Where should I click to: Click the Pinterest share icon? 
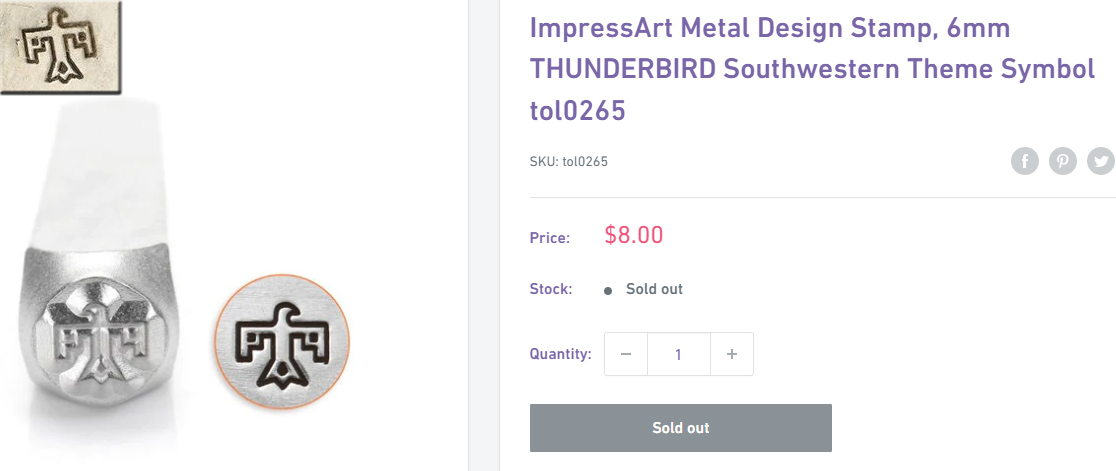pyautogui.click(x=1063, y=162)
